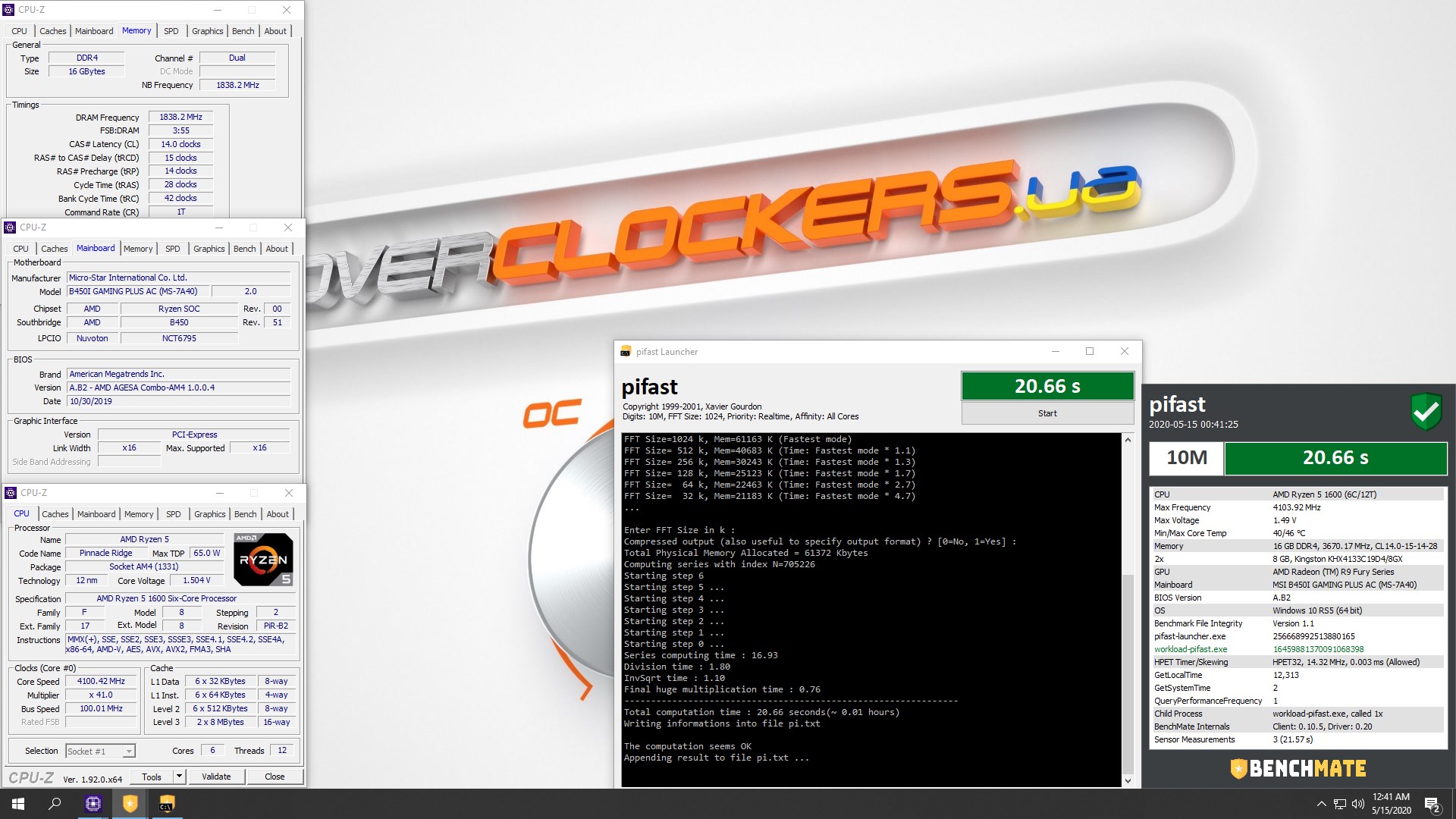Screen dimensions: 1456x819
Task: Start the pifast benchmark
Action: [1047, 413]
